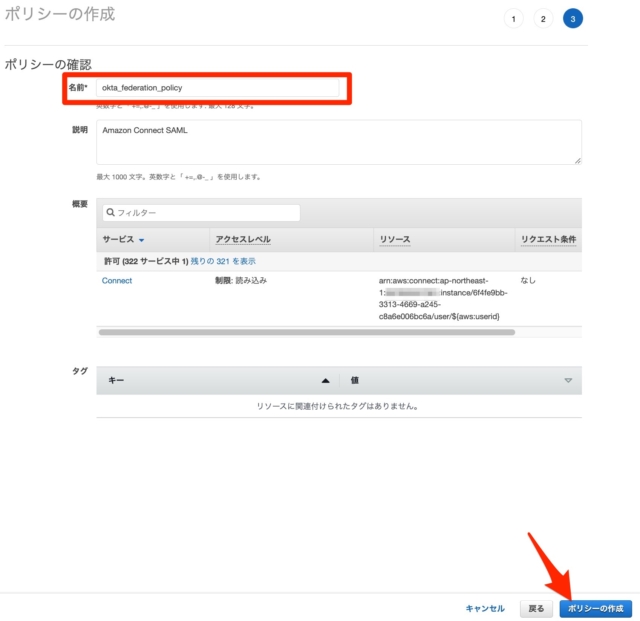Click the description box resize handle
This screenshot has width=640, height=621.
point(577,160)
